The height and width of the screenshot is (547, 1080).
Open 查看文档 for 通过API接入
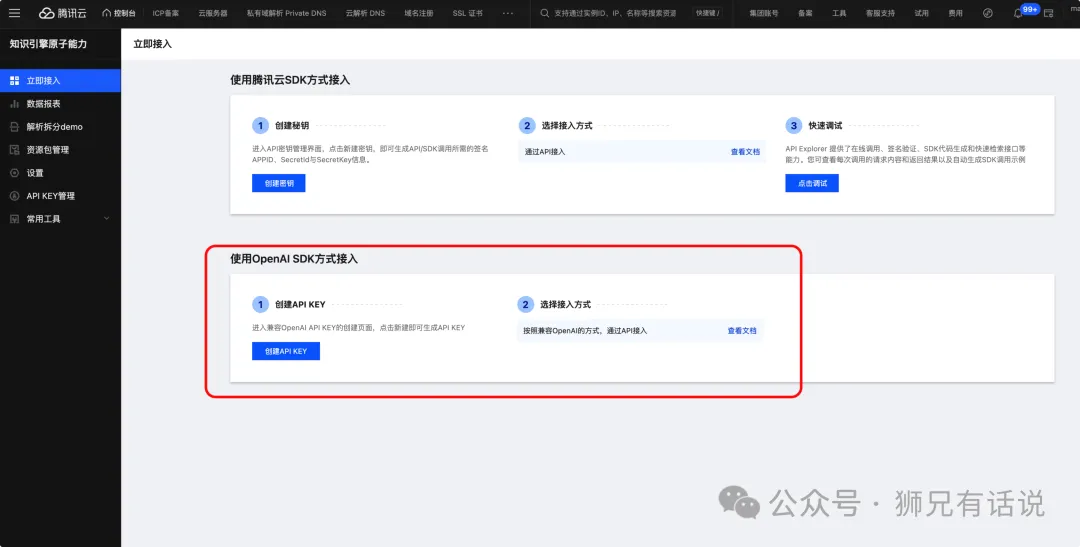pos(745,152)
